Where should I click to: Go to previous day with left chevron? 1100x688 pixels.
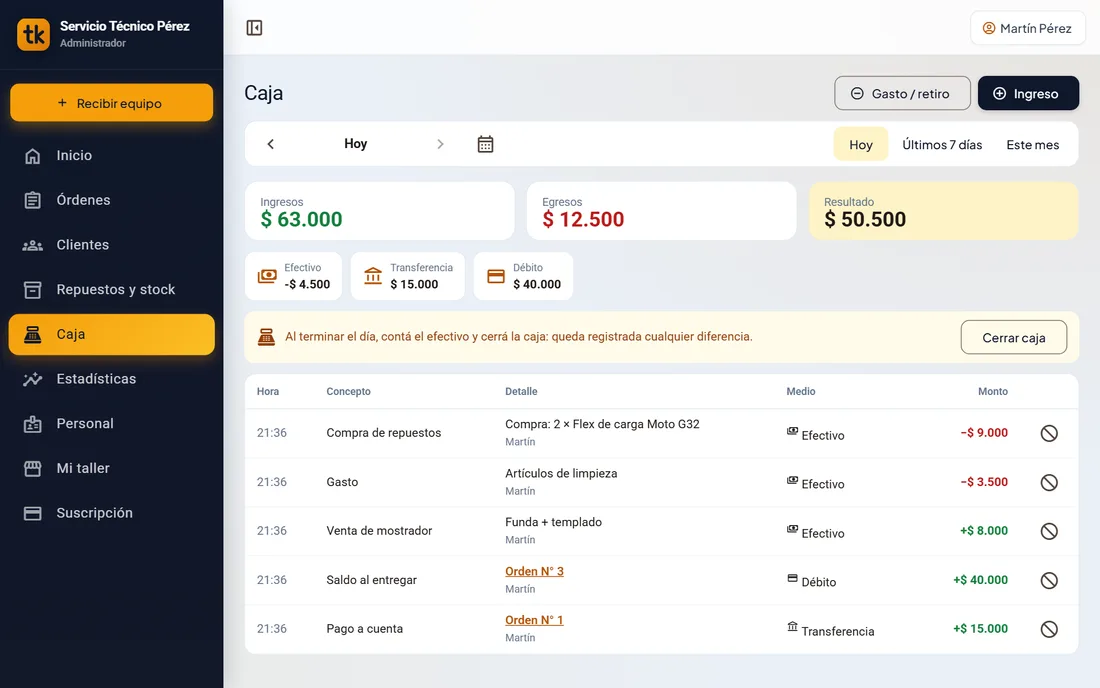tap(271, 144)
